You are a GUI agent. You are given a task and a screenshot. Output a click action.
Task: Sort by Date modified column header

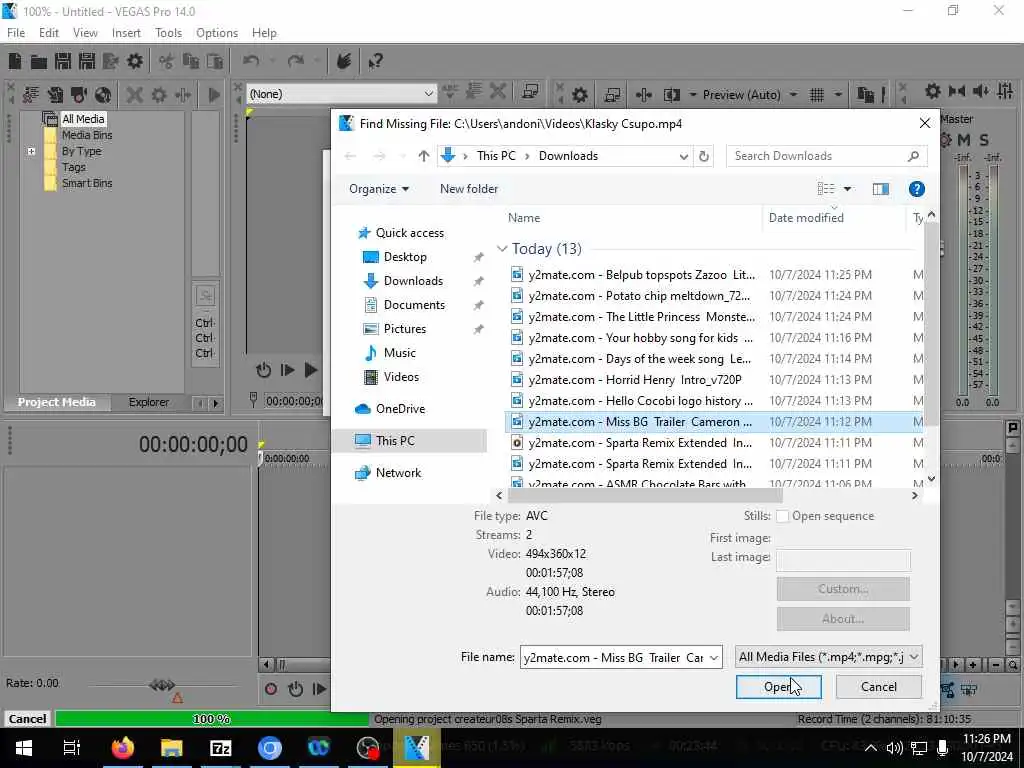click(x=806, y=218)
